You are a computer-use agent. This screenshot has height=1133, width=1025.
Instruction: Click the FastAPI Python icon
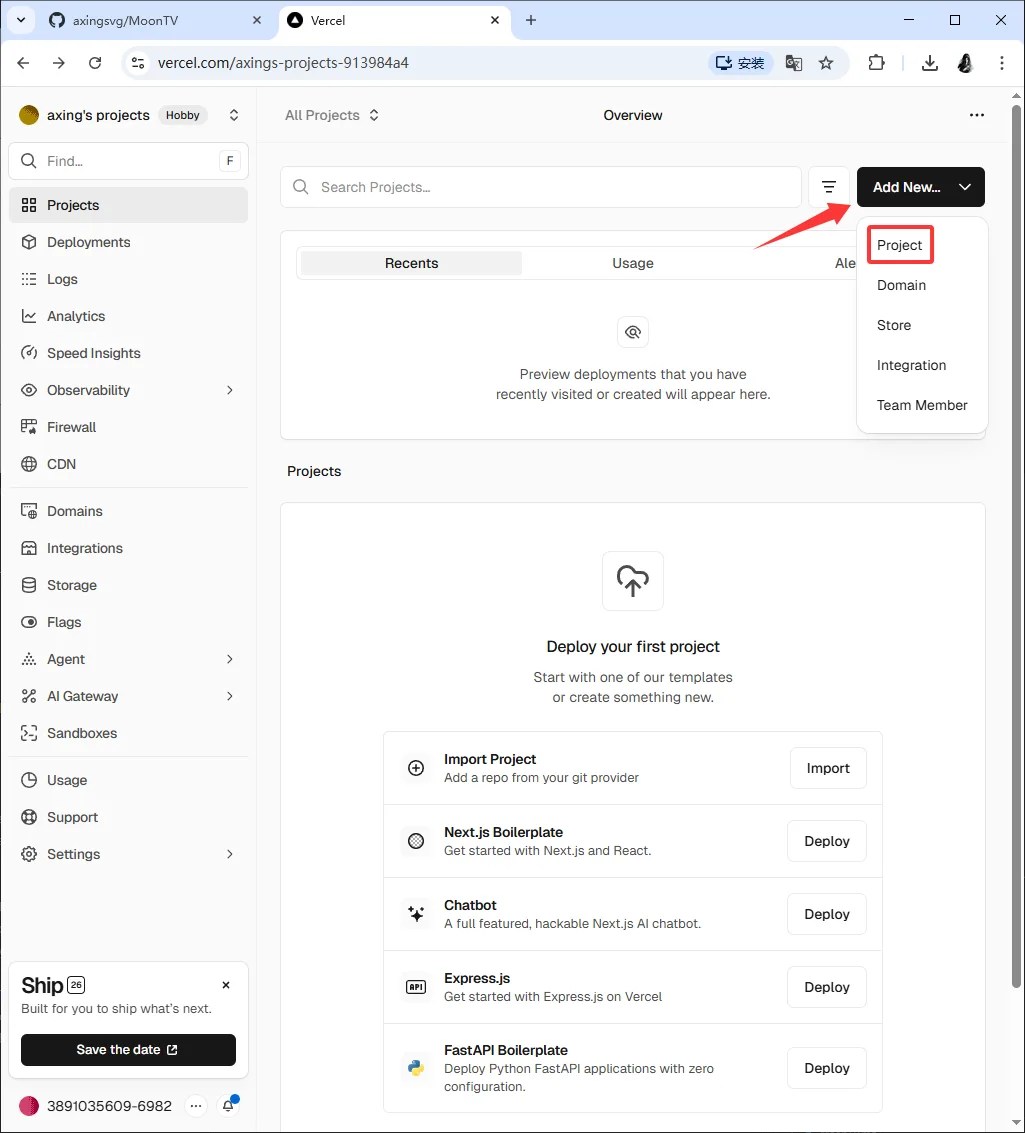point(416,1068)
